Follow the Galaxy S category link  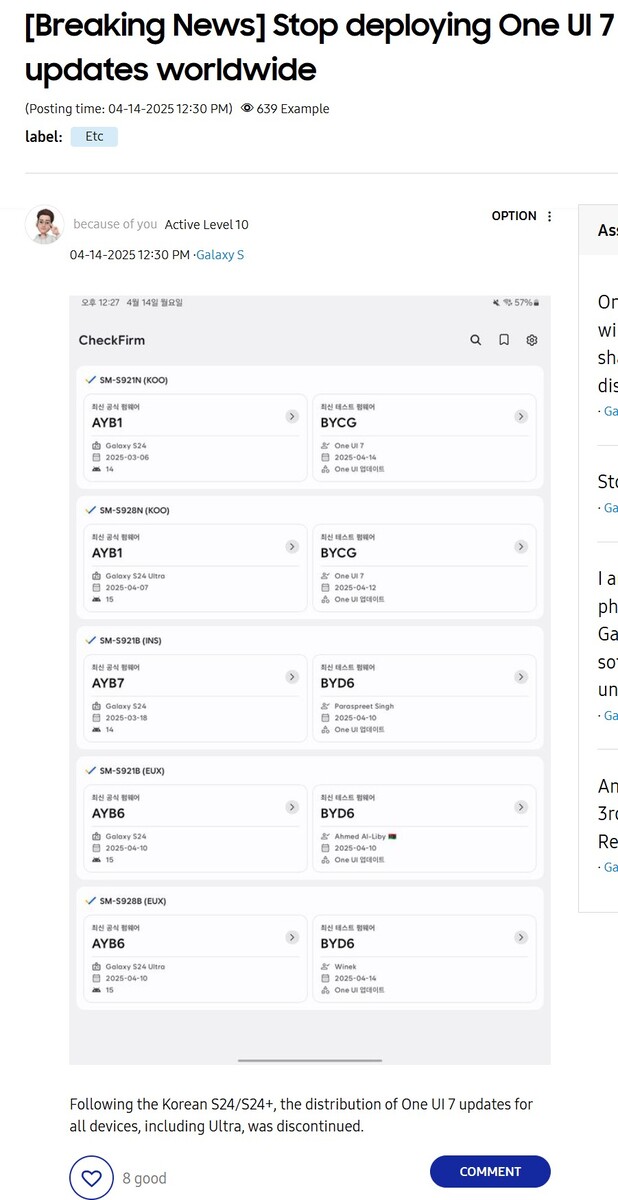tap(220, 255)
